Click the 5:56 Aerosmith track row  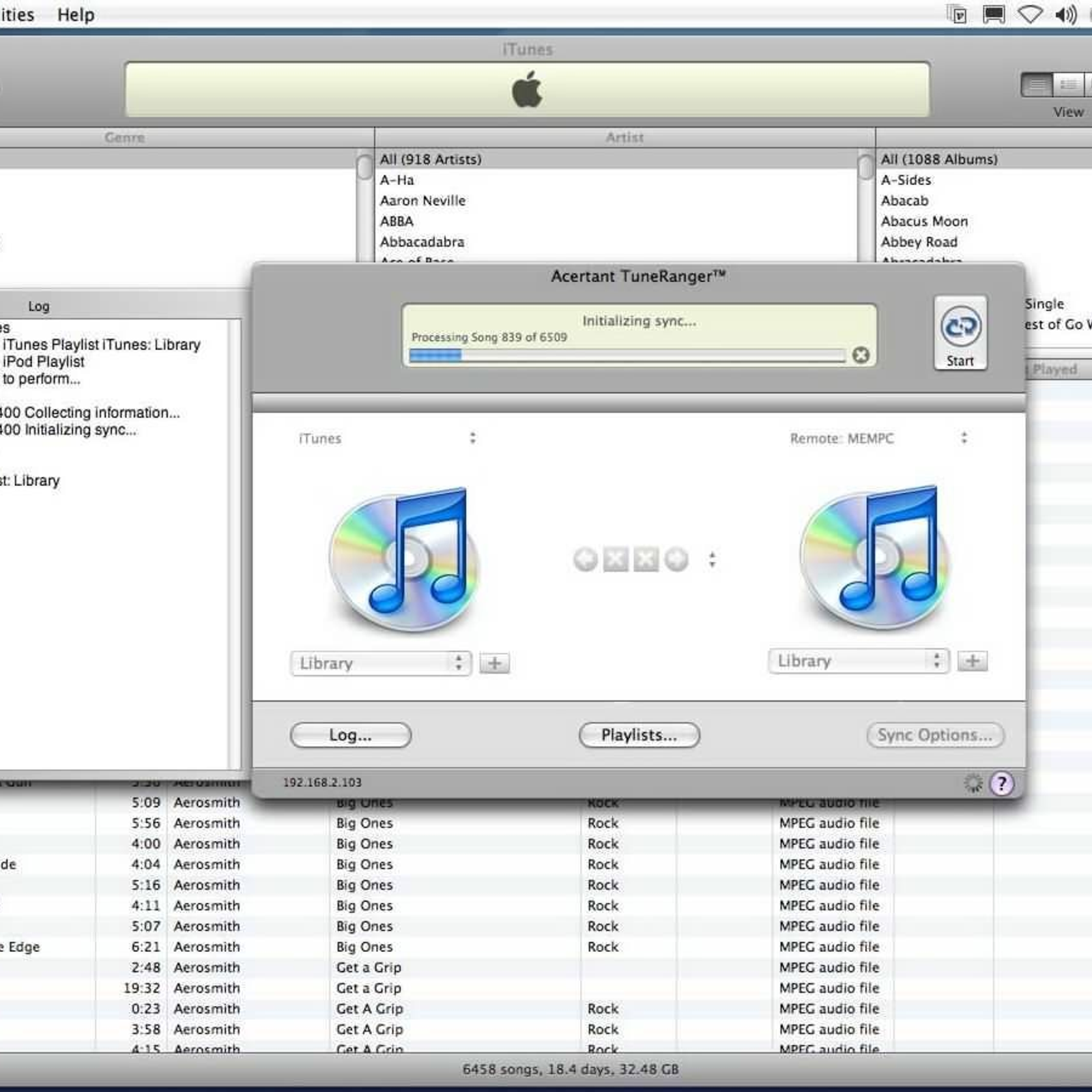point(546,823)
